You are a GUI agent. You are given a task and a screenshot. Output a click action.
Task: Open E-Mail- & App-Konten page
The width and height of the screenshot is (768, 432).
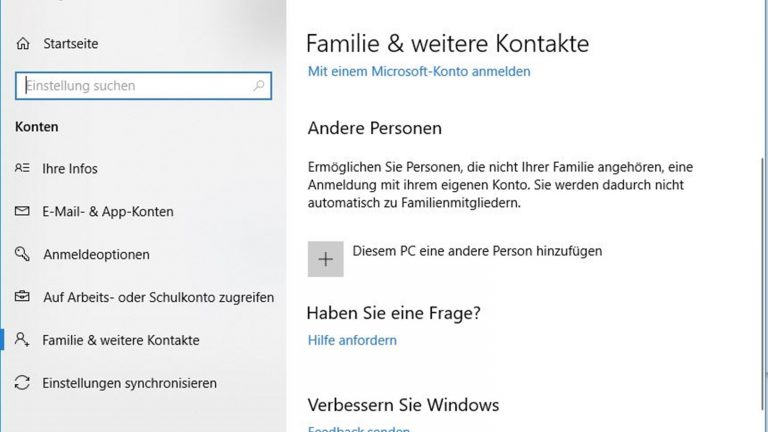pos(108,212)
